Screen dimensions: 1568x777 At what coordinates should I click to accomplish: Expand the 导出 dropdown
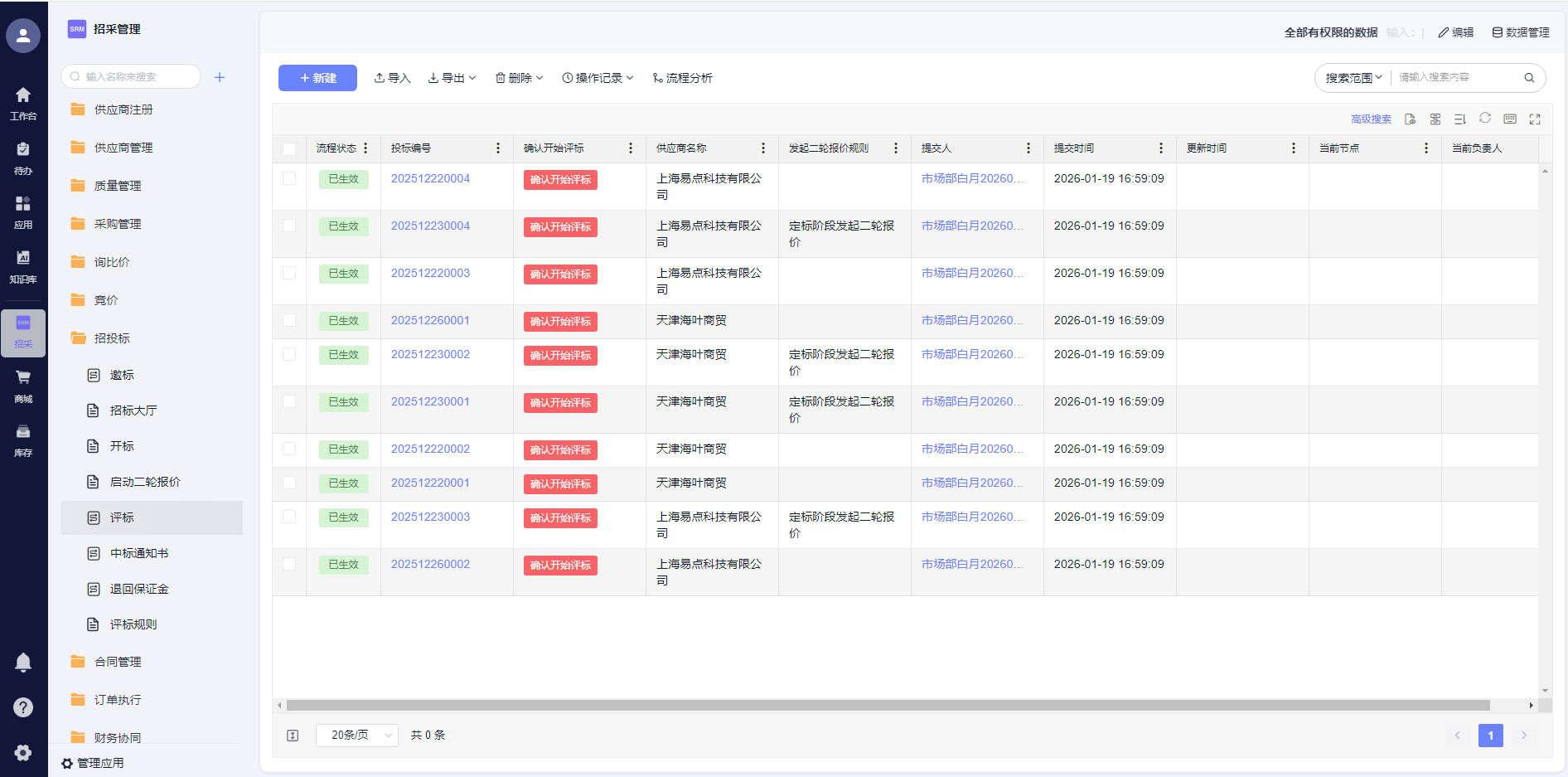tap(452, 78)
